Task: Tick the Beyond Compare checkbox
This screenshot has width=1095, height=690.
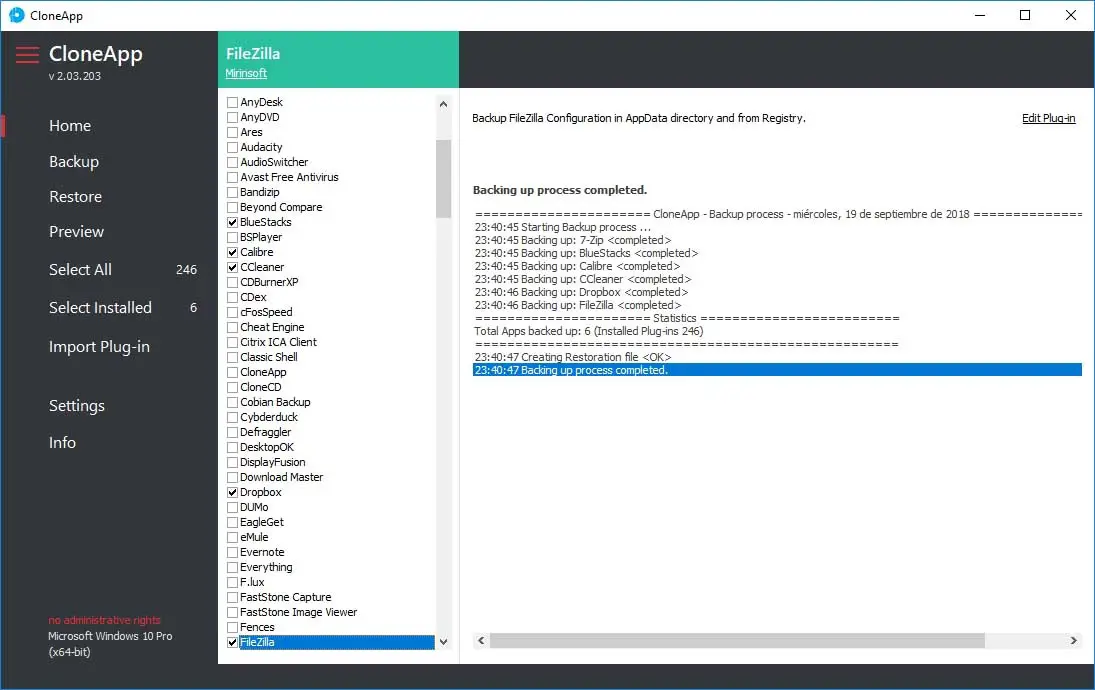Action: coord(233,207)
